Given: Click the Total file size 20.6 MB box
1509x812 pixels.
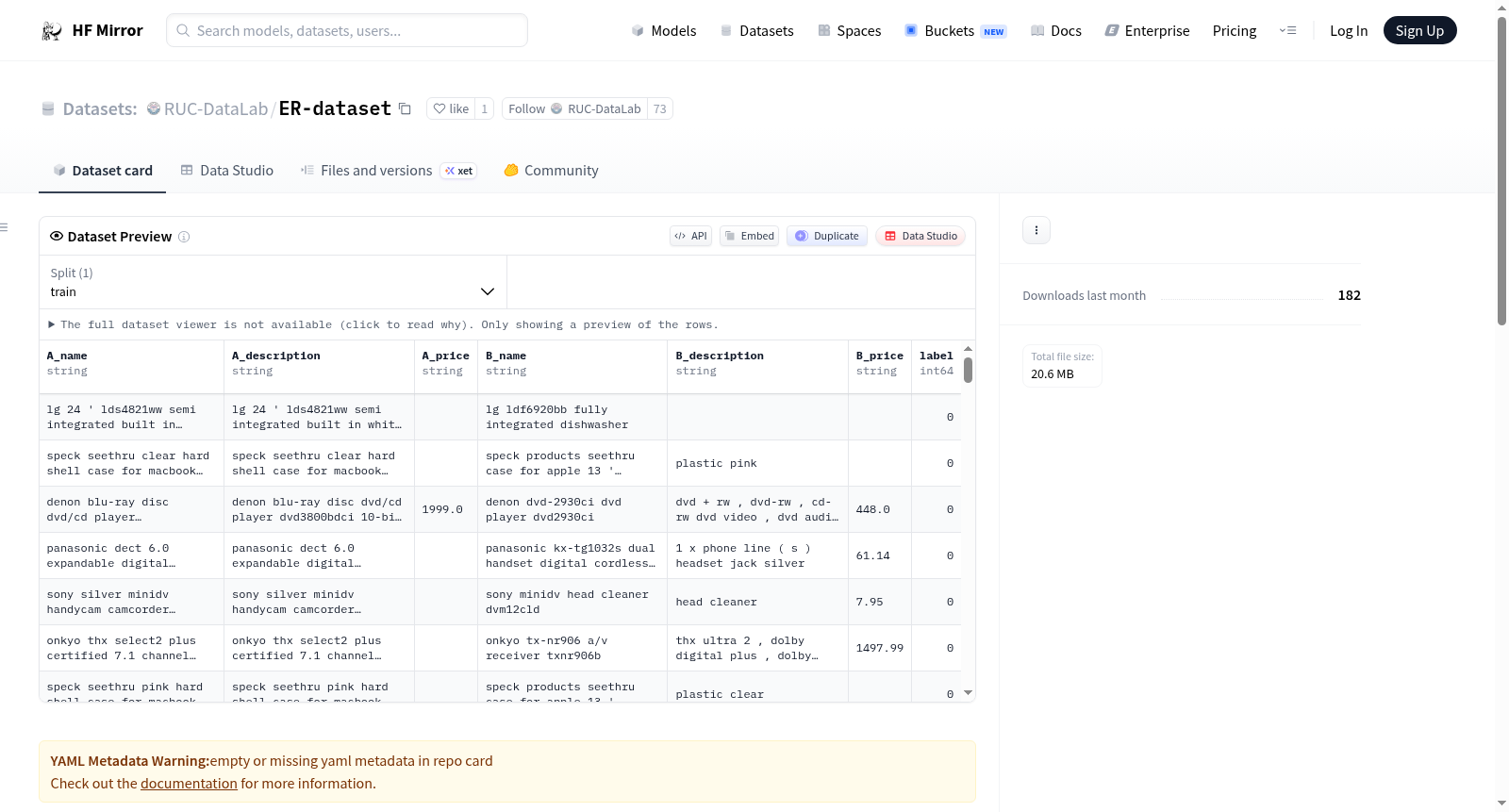Looking at the screenshot, I should coord(1062,366).
